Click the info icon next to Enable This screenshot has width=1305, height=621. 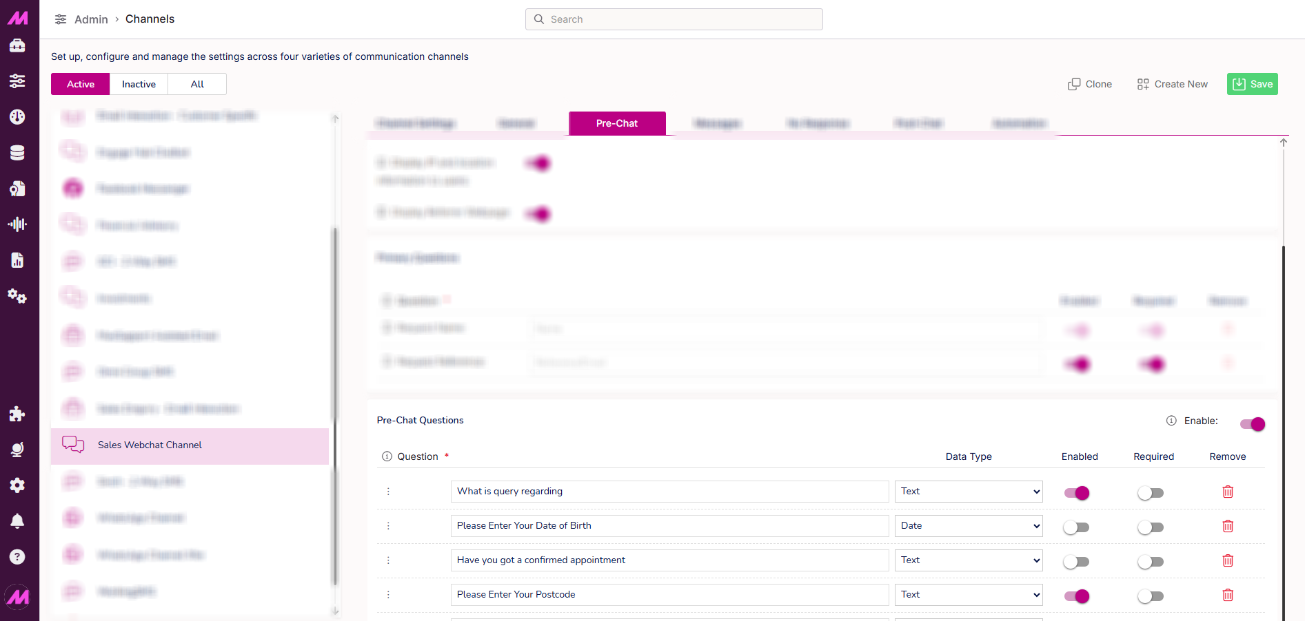pos(1171,421)
